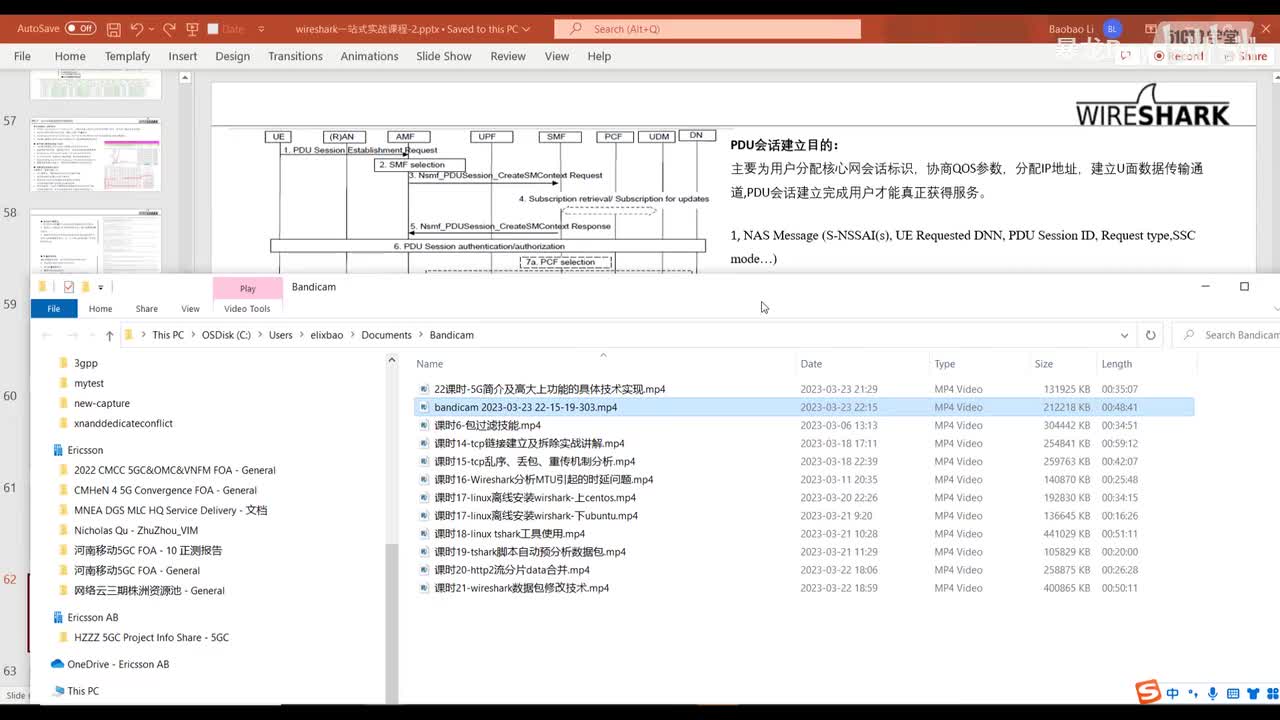Image resolution: width=1280 pixels, height=720 pixels.
Task: Toggle the AutoSave switch in PowerPoint
Action: click(80, 29)
